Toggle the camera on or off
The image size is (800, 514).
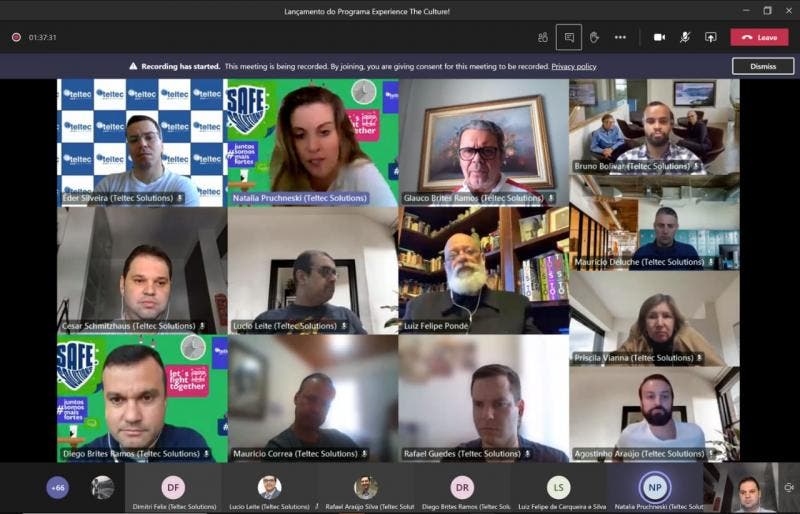(659, 37)
